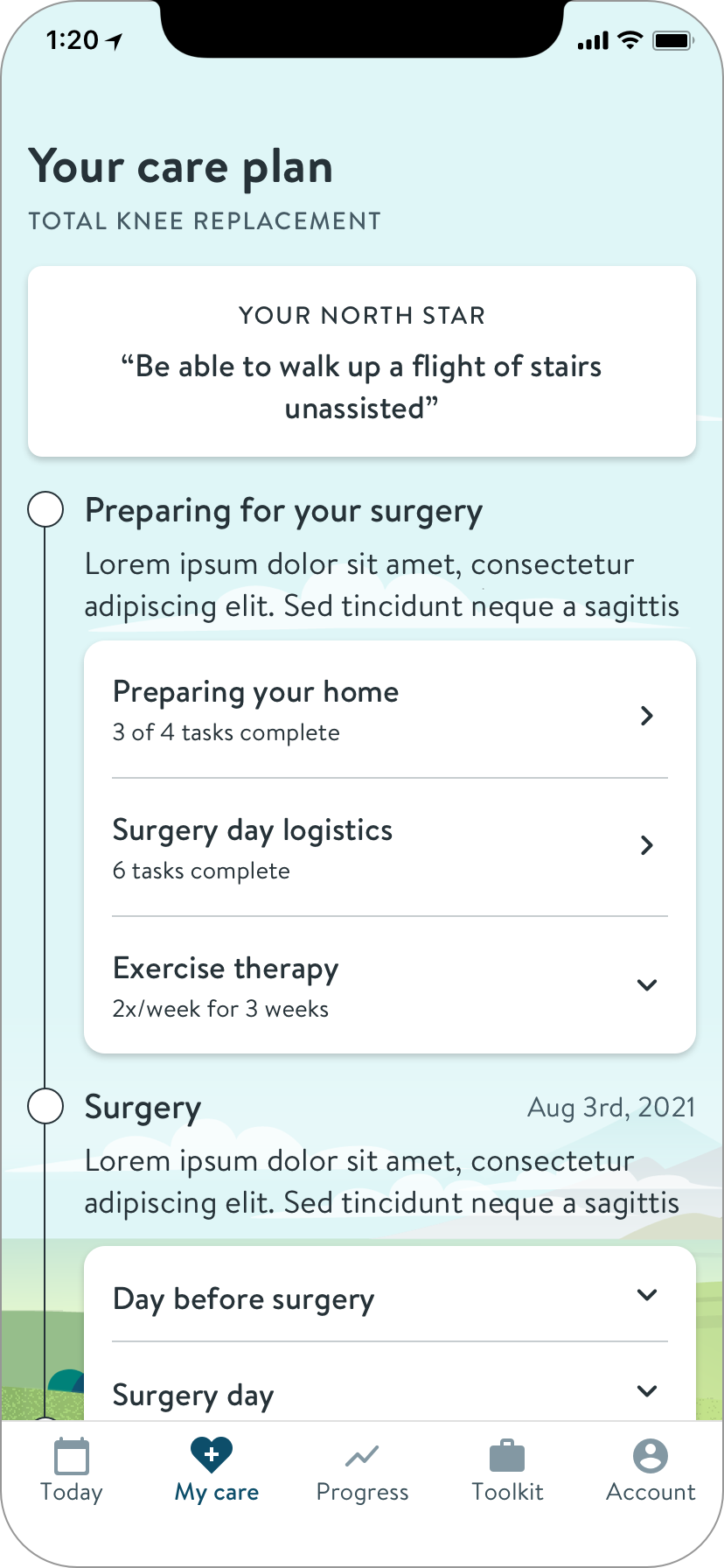
Task: Open Surgery day logistics chevron arrow
Action: coord(647,845)
